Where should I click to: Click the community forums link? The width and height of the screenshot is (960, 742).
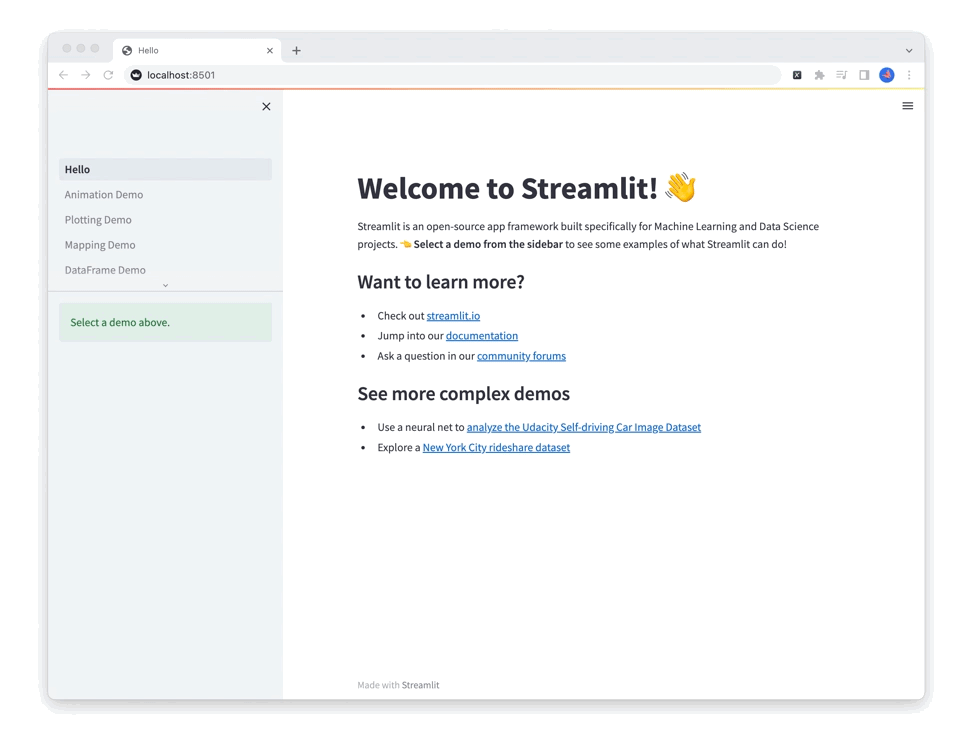(521, 355)
